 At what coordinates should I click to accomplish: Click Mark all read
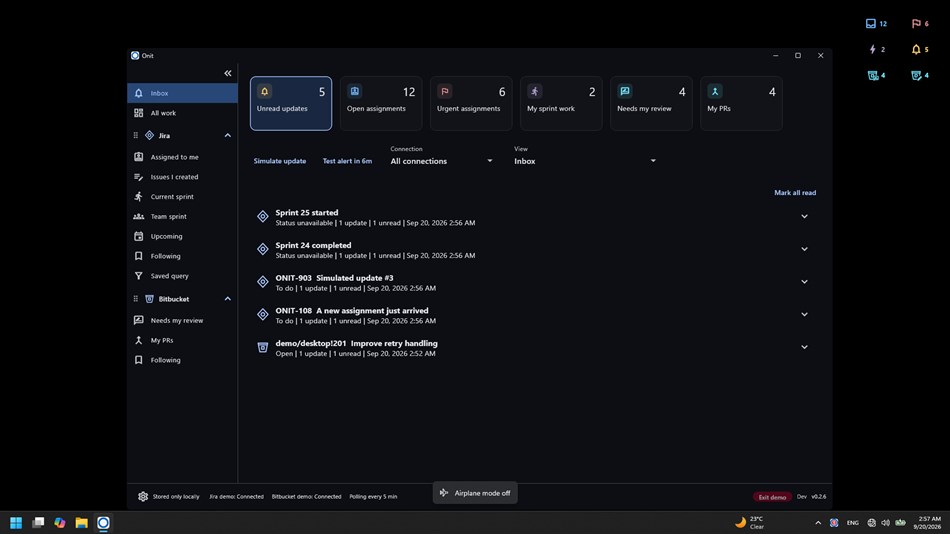[x=795, y=193]
